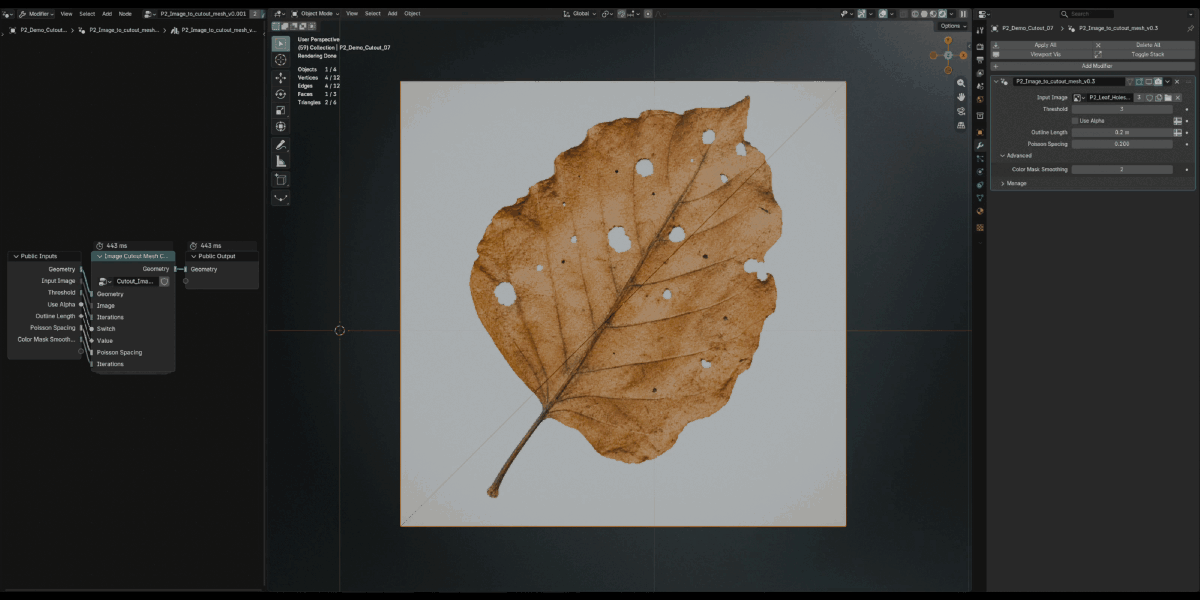This screenshot has height=600, width=1200.
Task: Select the Annotate tool
Action: pos(280,145)
